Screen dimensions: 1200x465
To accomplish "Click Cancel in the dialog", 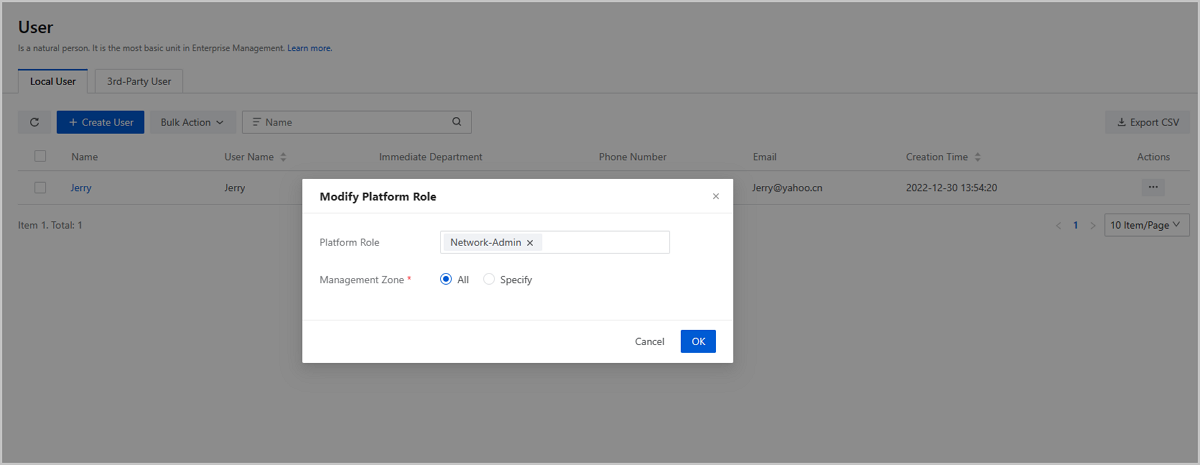I will 649,342.
